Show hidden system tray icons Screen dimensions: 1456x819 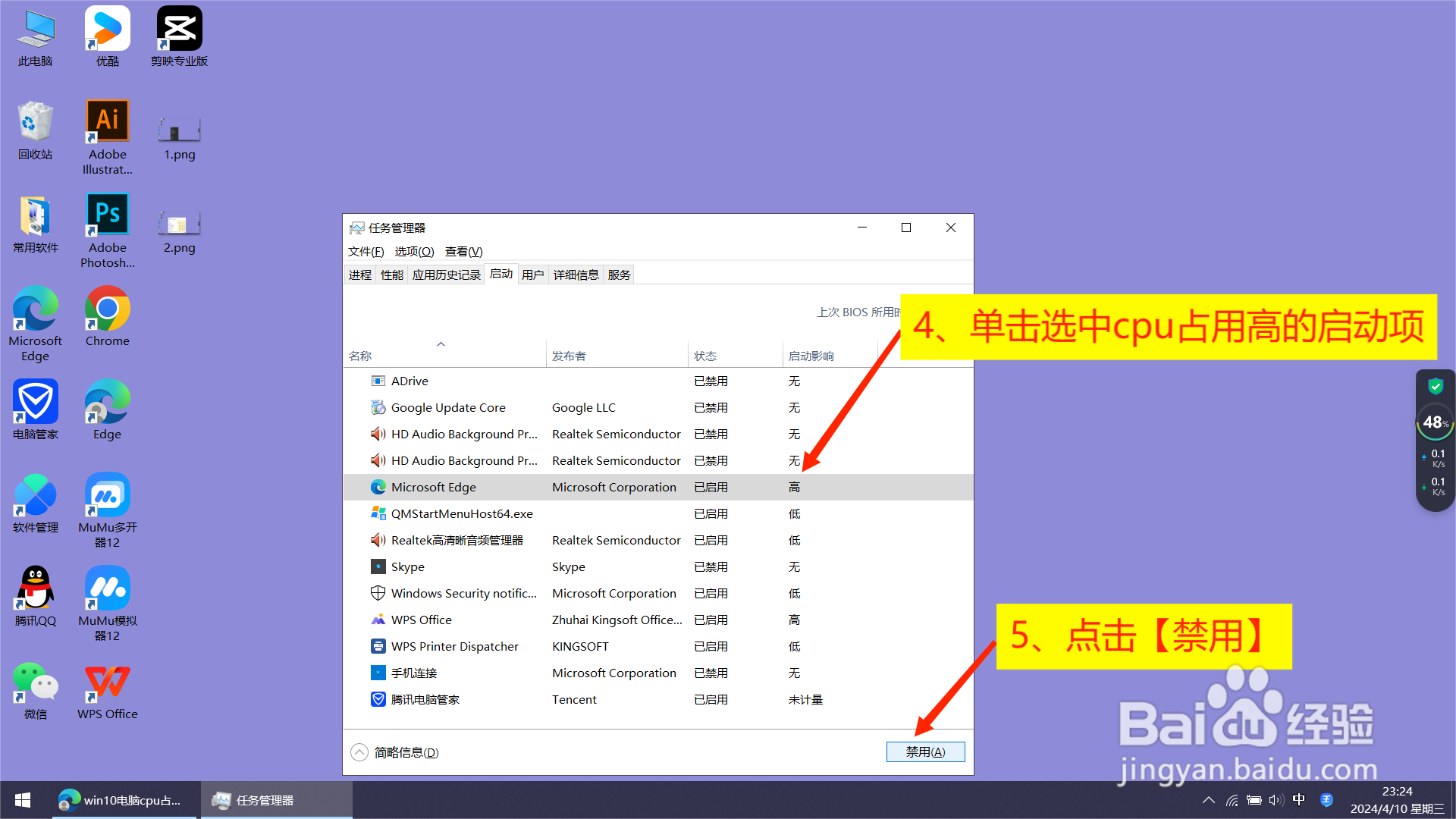1209,800
